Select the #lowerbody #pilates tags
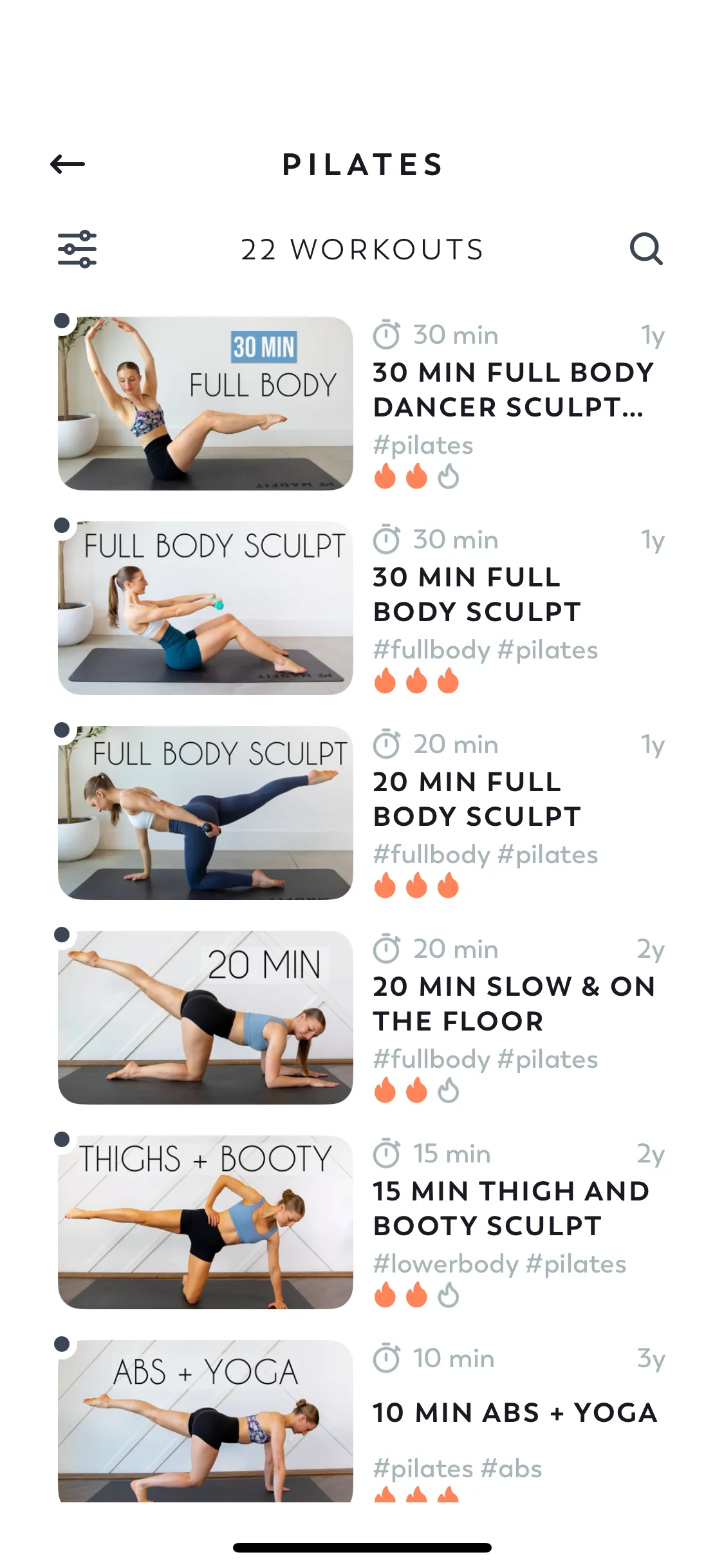 tap(499, 1264)
